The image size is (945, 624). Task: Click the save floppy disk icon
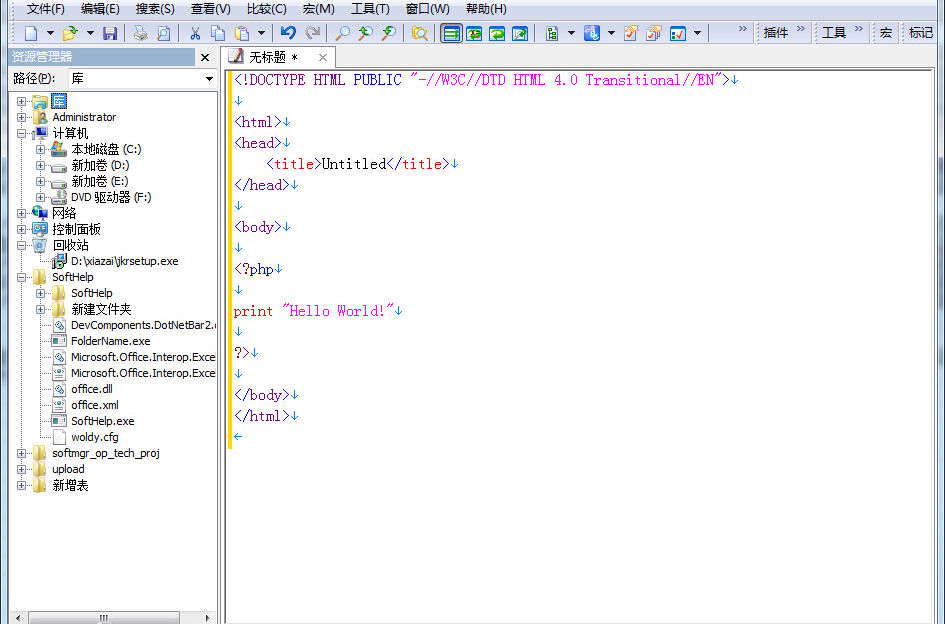tap(109, 33)
